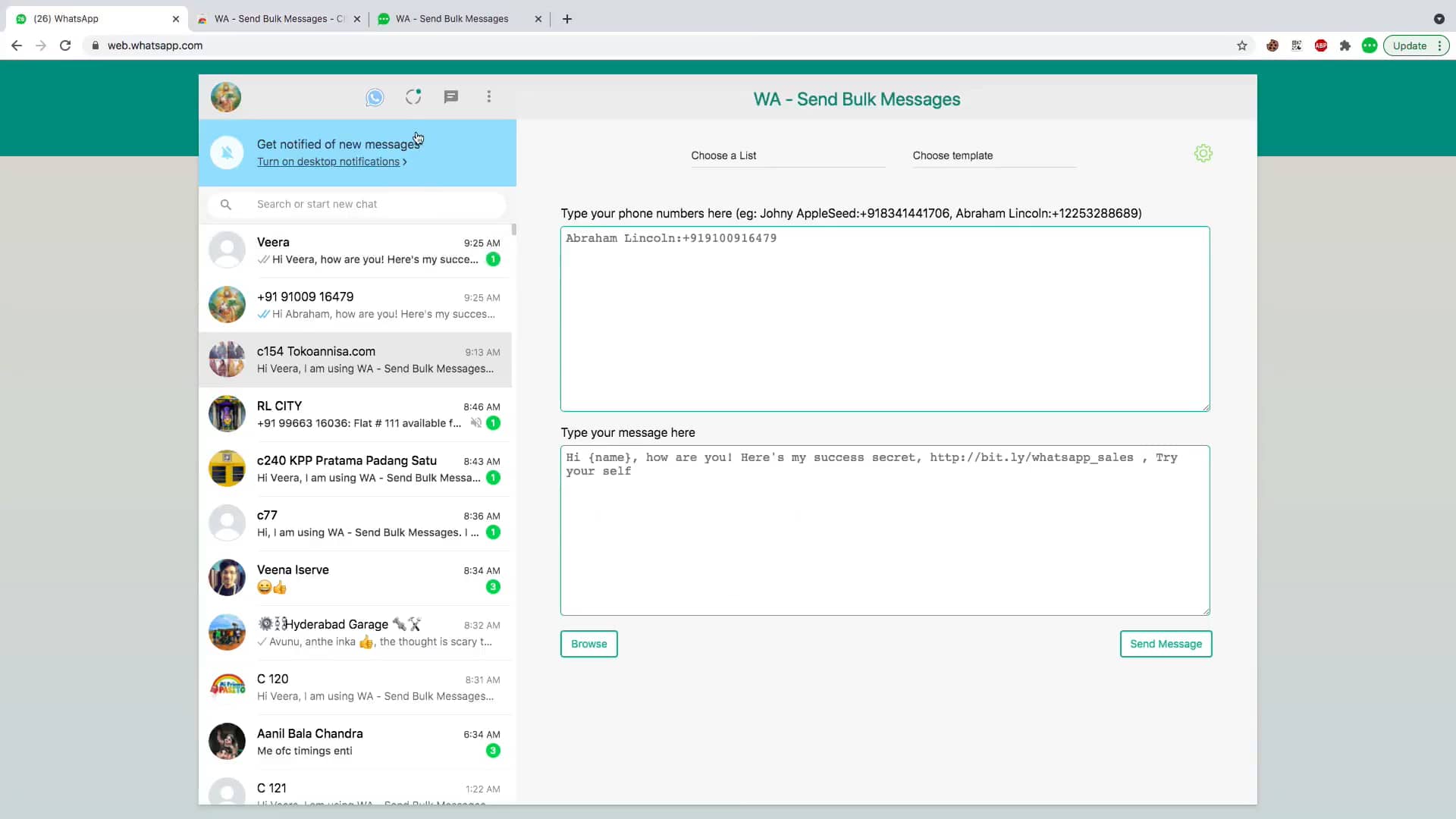Click the blue WhatsApp phone icon in sidebar header
The image size is (1456, 819).
[x=375, y=97]
